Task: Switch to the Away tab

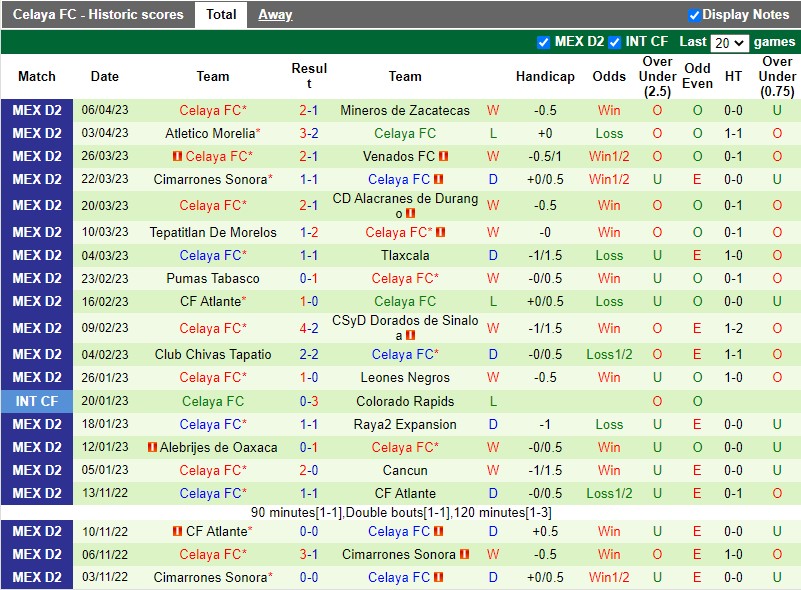Action: tap(275, 15)
